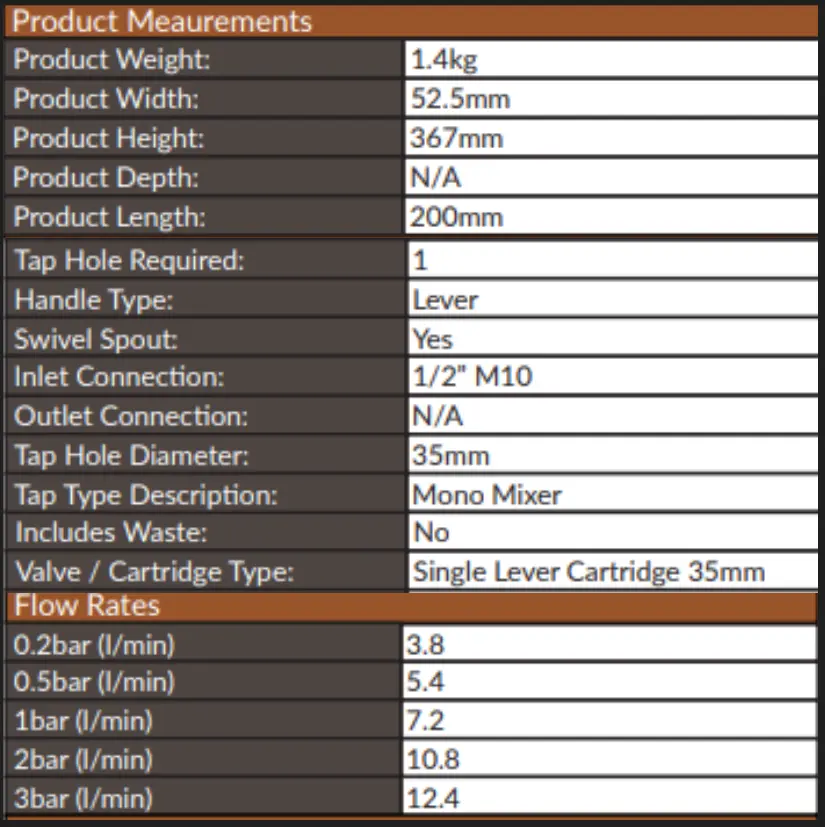
Task: Click the Flow Rates section header
Action: (411, 607)
